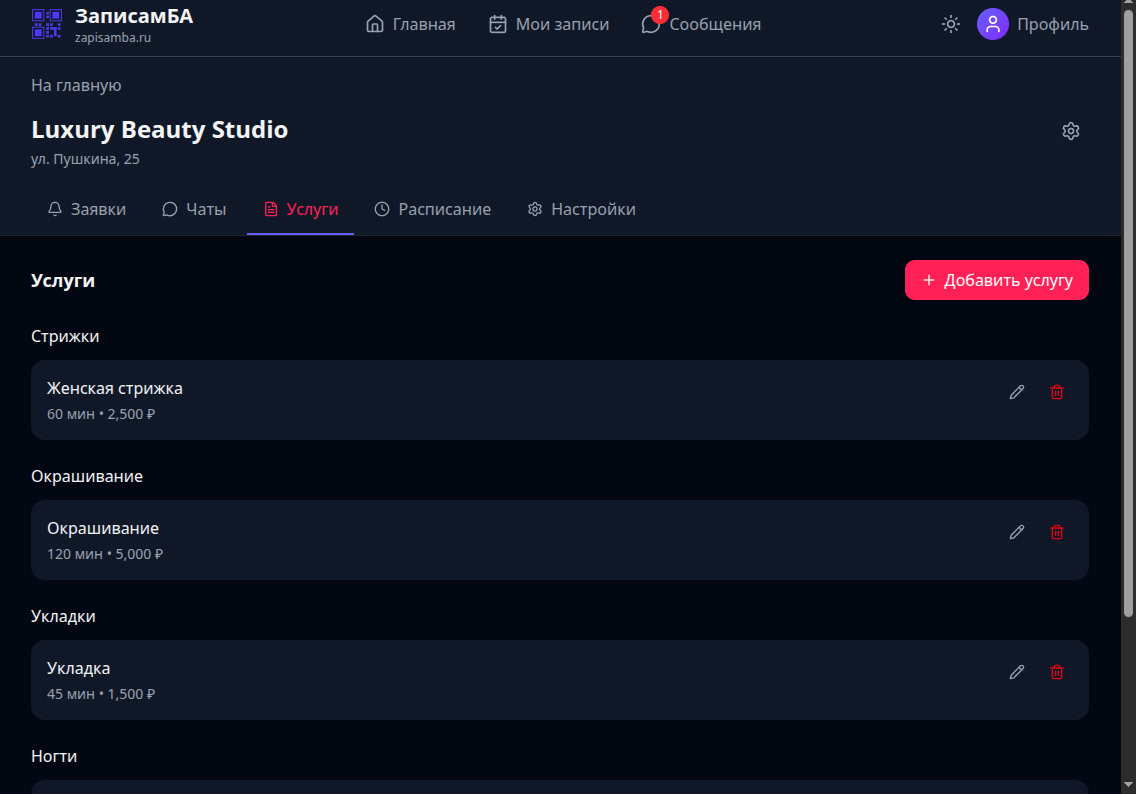Viewport: 1136px width, 795px height.
Task: Open Сообщения in top navigation
Action: click(x=701, y=24)
